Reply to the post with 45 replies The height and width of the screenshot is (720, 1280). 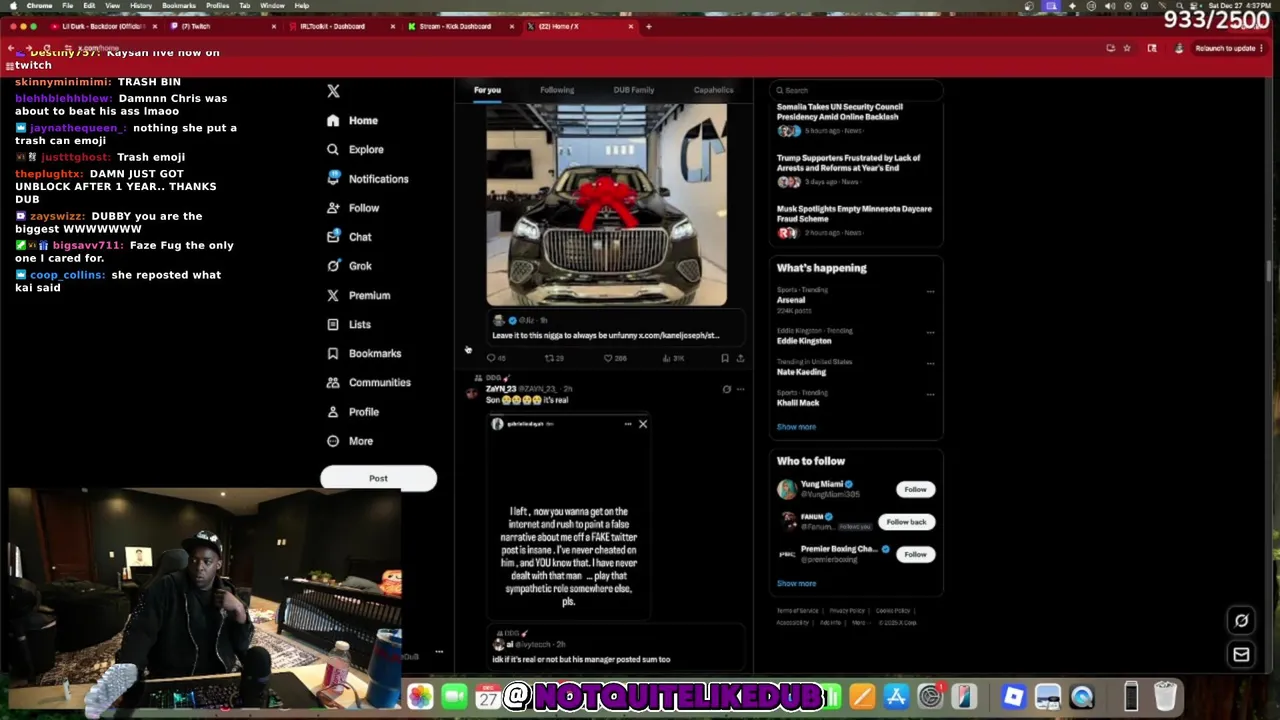tap(495, 357)
